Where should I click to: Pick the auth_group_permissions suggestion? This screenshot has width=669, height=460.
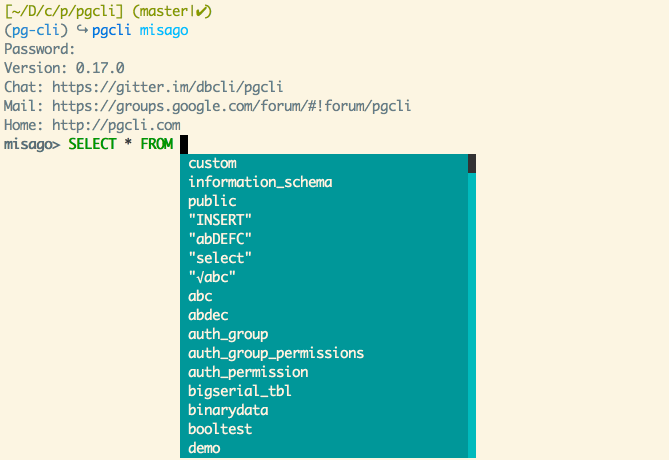click(x=276, y=353)
